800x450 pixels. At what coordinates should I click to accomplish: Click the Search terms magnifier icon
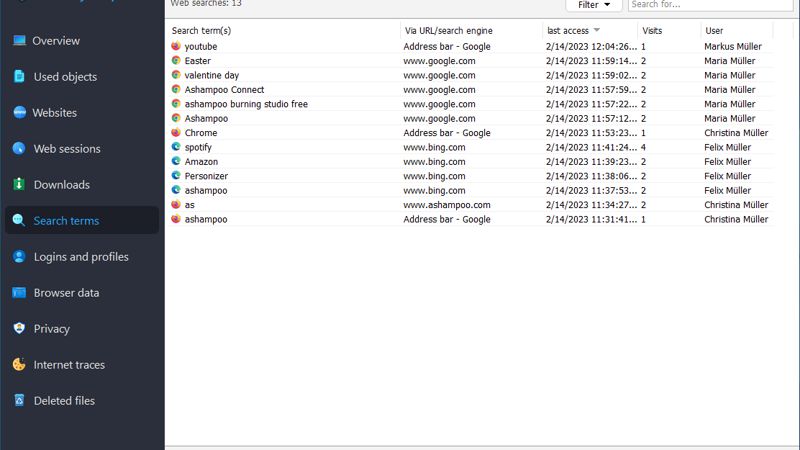point(19,220)
